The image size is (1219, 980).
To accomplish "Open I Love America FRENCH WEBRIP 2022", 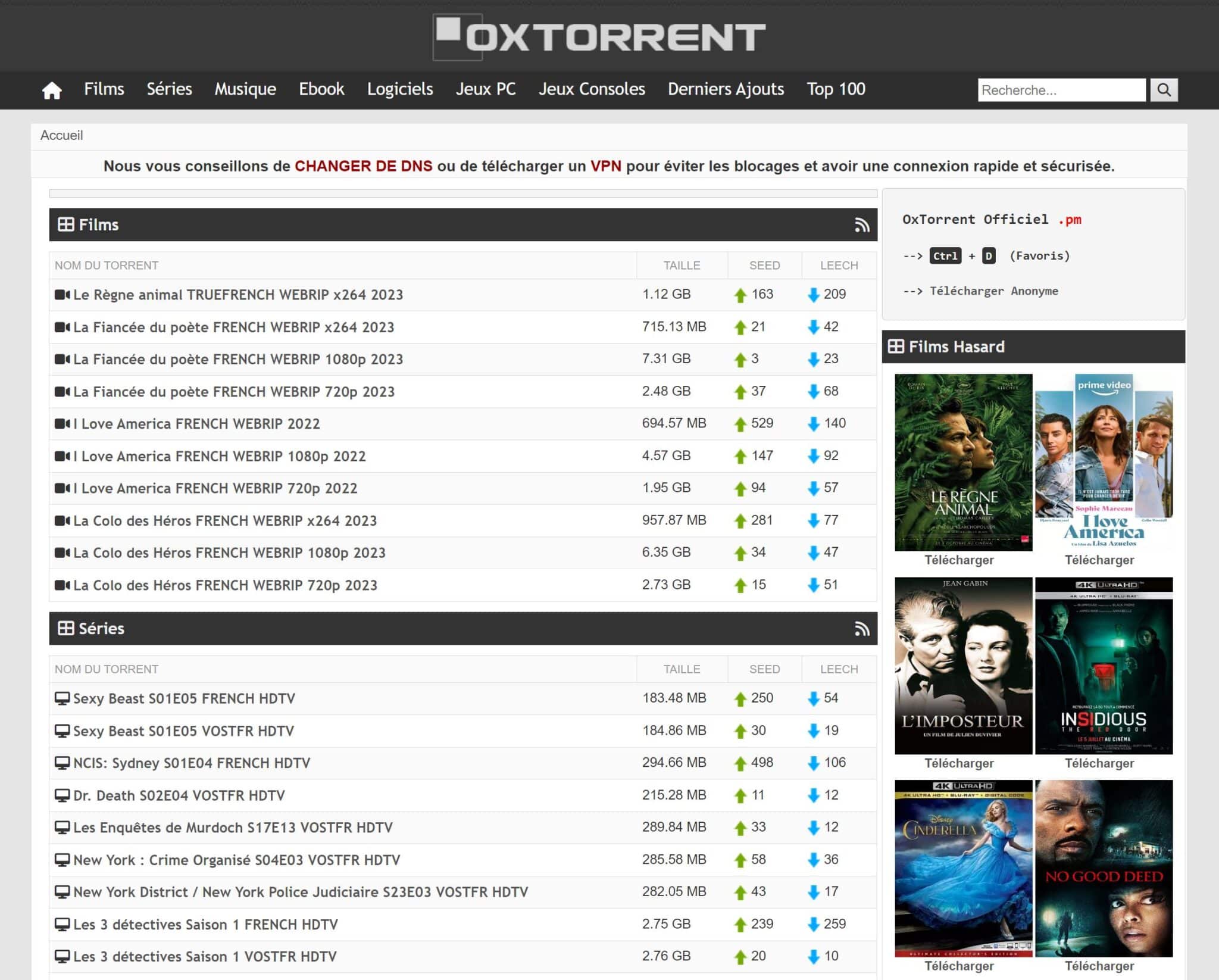I will click(x=196, y=424).
